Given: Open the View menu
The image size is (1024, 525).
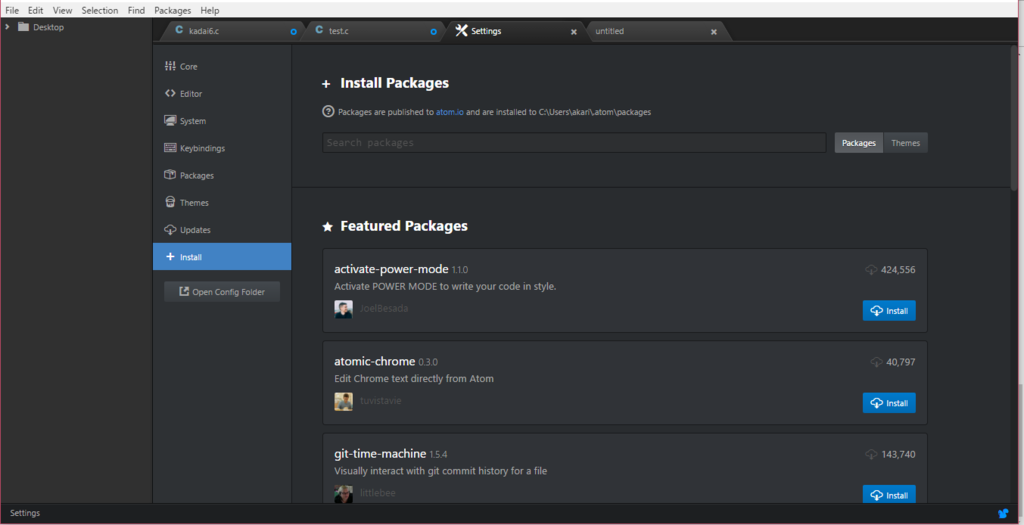Looking at the screenshot, I should [x=63, y=10].
